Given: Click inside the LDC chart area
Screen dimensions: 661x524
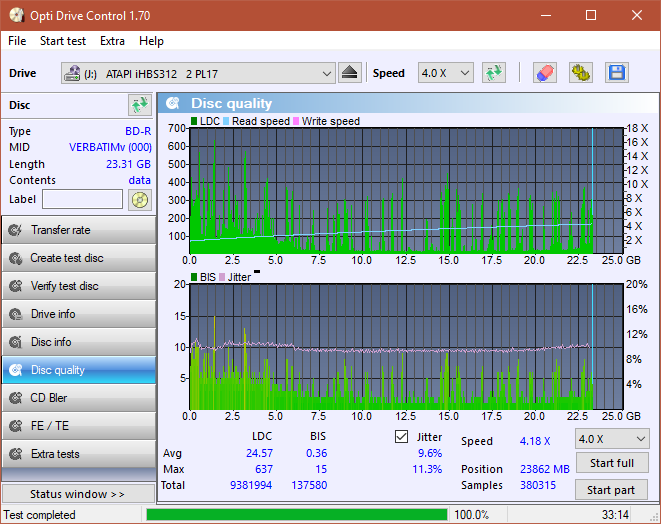Looking at the screenshot, I should click(406, 191).
